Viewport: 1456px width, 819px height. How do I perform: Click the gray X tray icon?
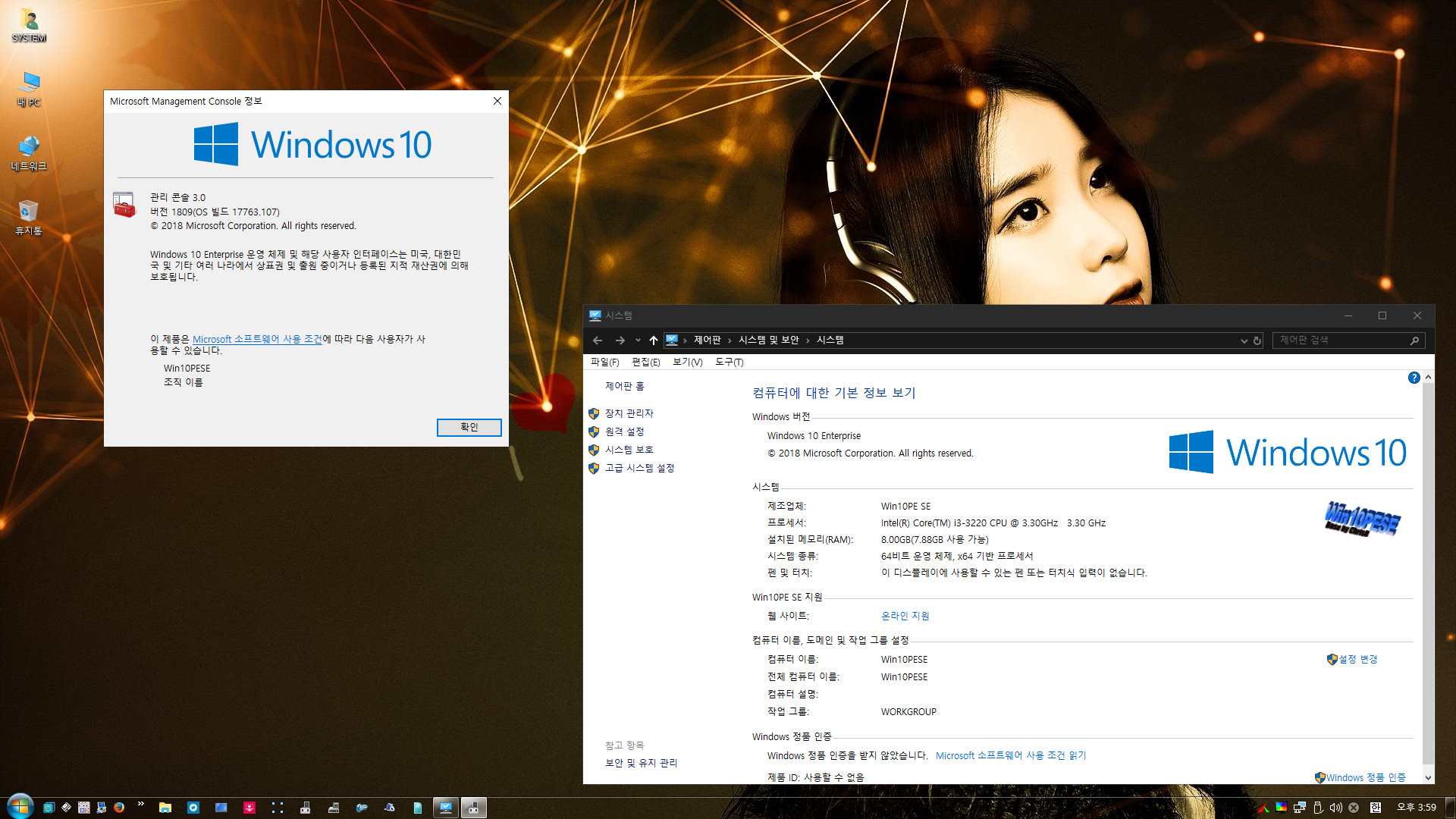click(x=1354, y=808)
